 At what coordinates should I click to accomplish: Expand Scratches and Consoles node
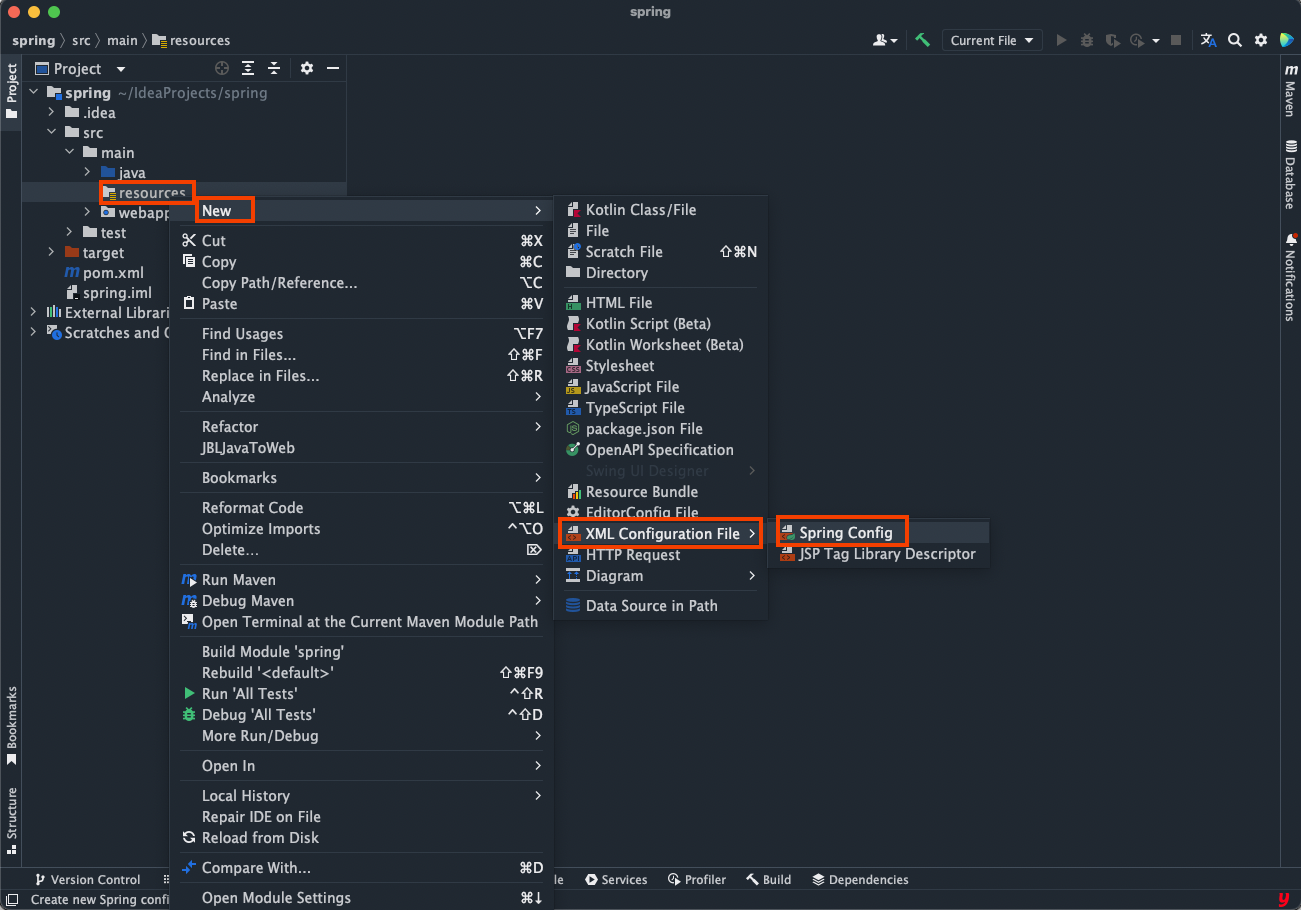point(33,332)
